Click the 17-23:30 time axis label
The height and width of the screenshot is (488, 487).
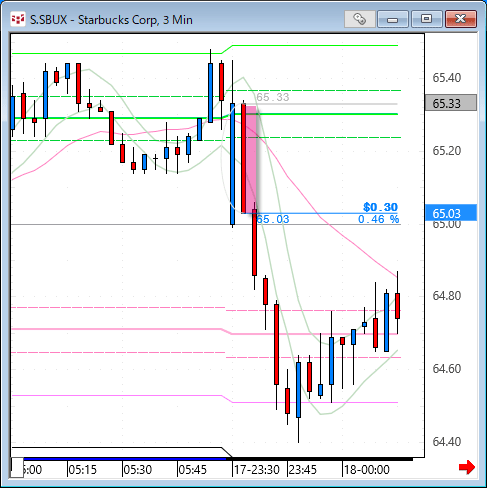(257, 470)
